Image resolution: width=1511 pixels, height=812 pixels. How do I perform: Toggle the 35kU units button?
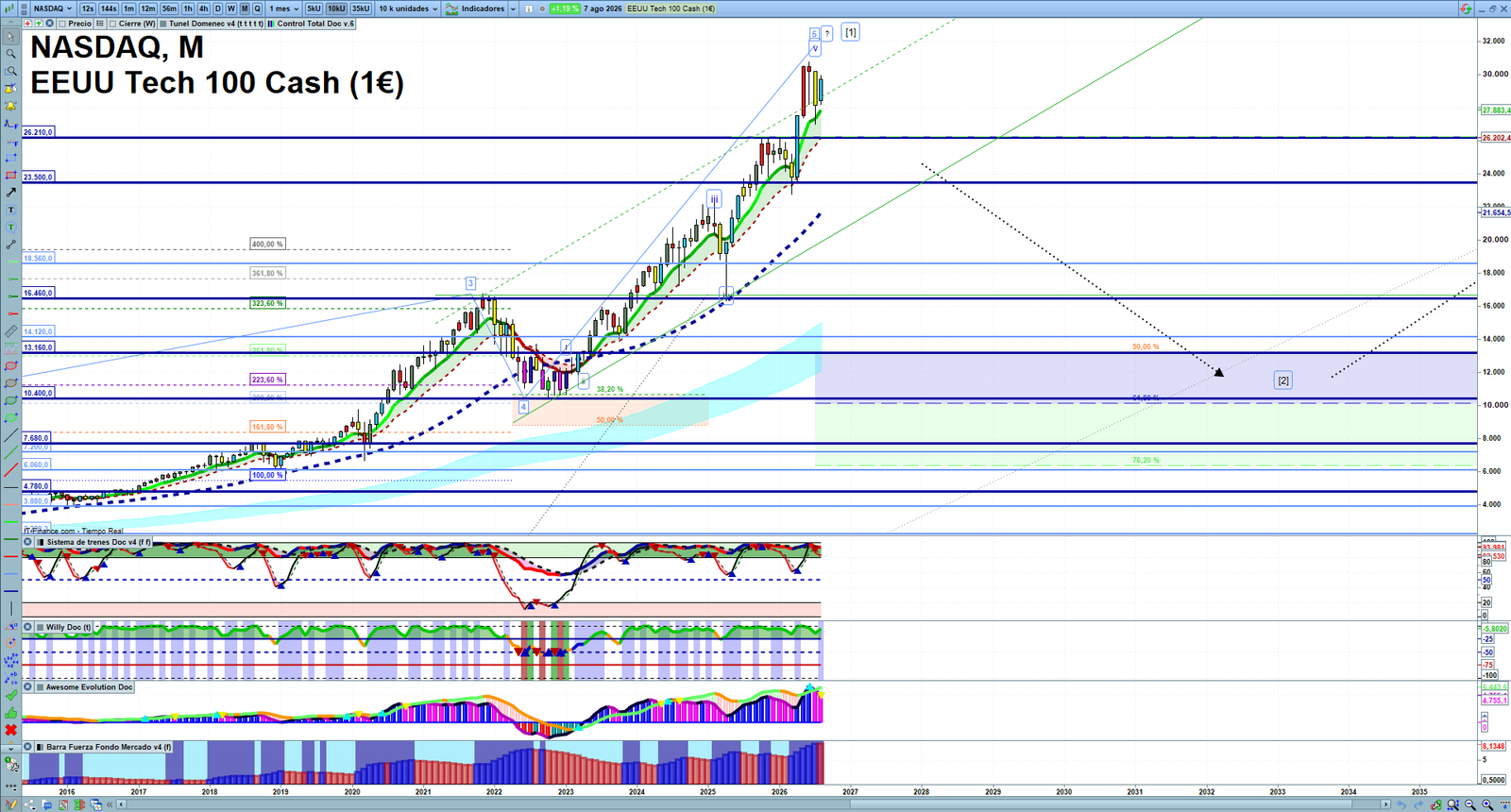pos(361,8)
